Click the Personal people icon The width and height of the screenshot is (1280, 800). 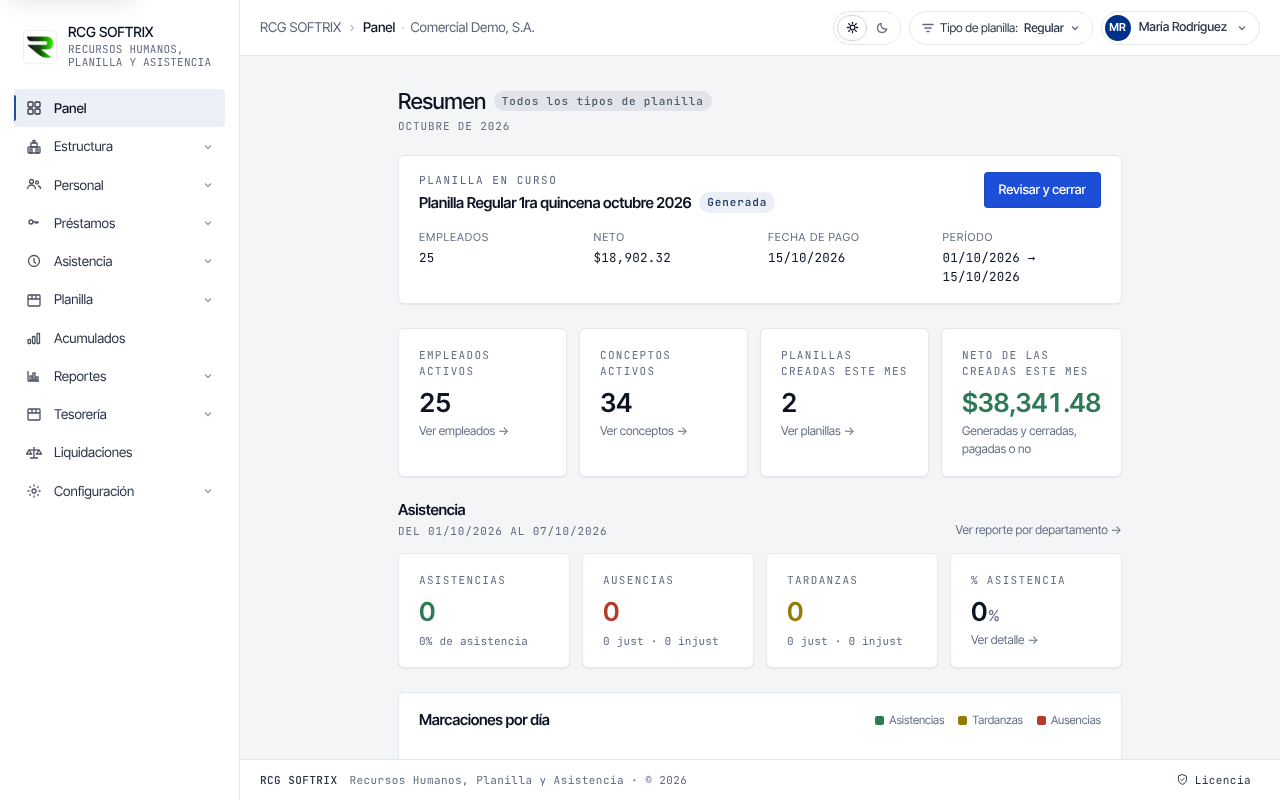tap(34, 185)
